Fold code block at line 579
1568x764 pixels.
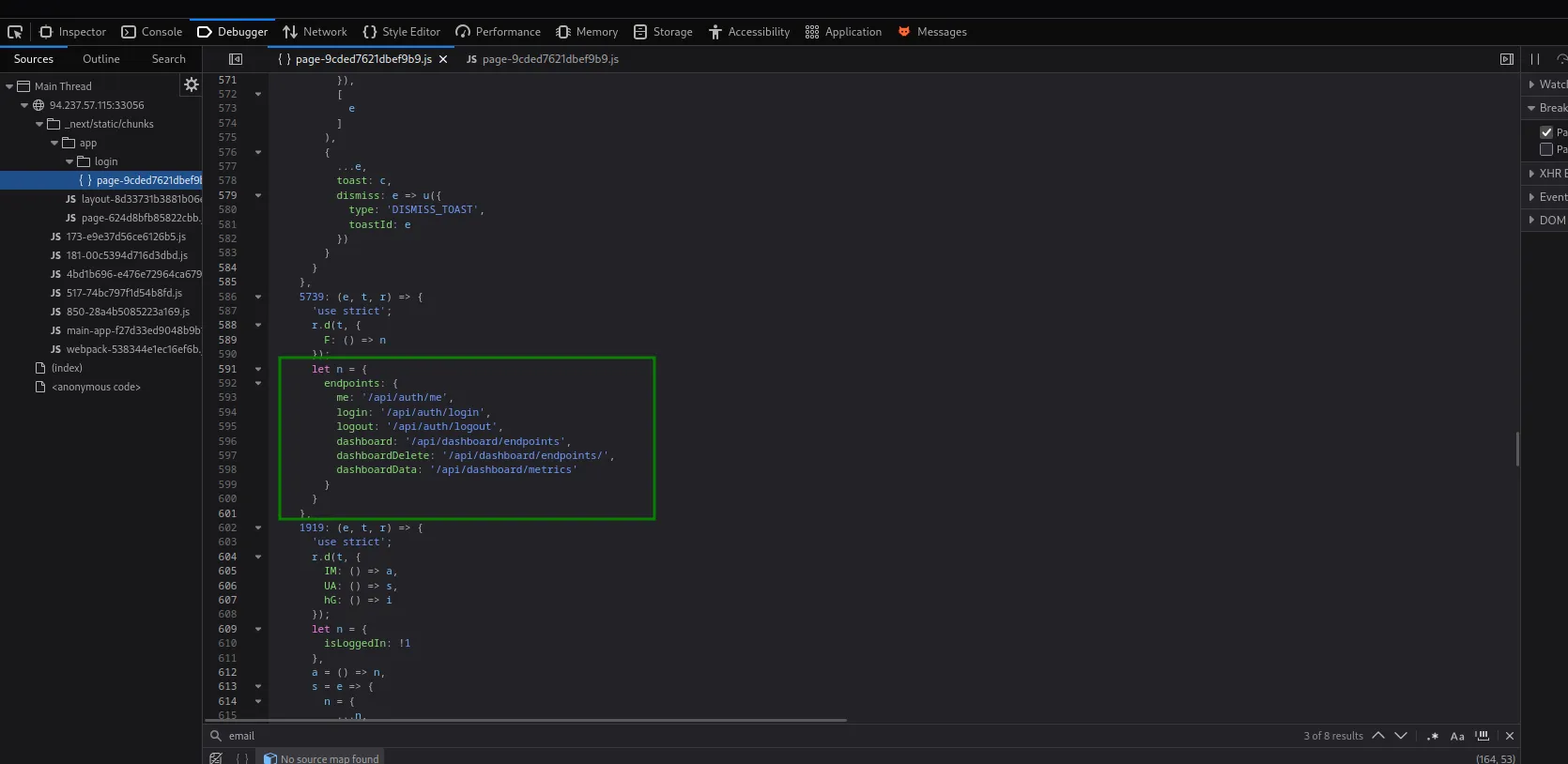258,195
